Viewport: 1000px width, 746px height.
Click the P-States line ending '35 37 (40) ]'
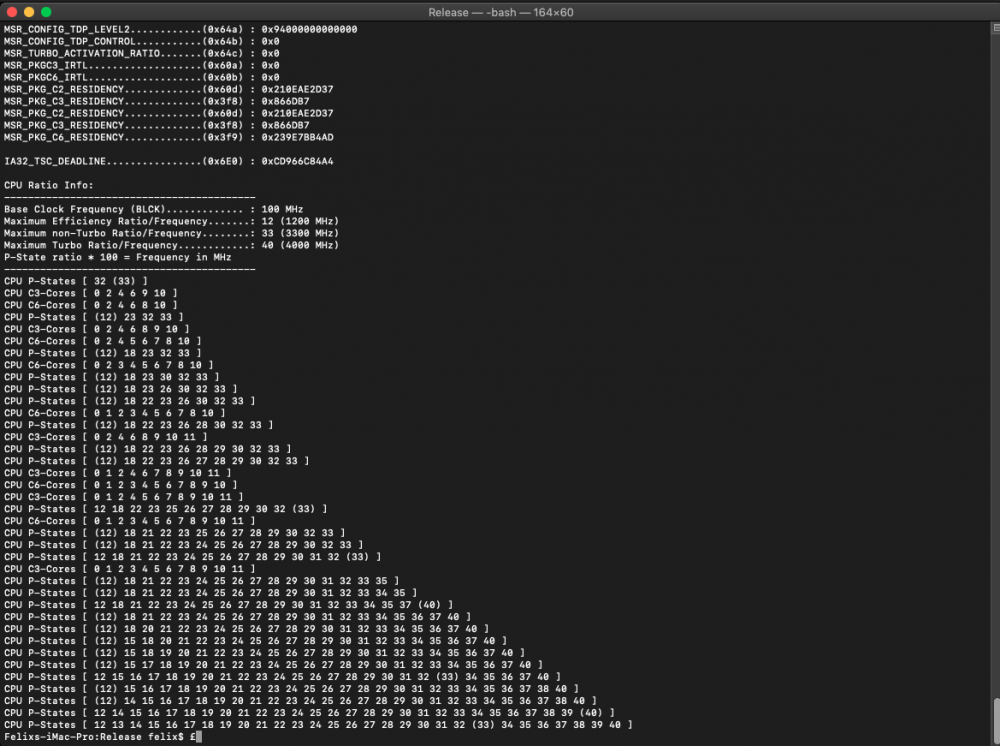(229, 606)
